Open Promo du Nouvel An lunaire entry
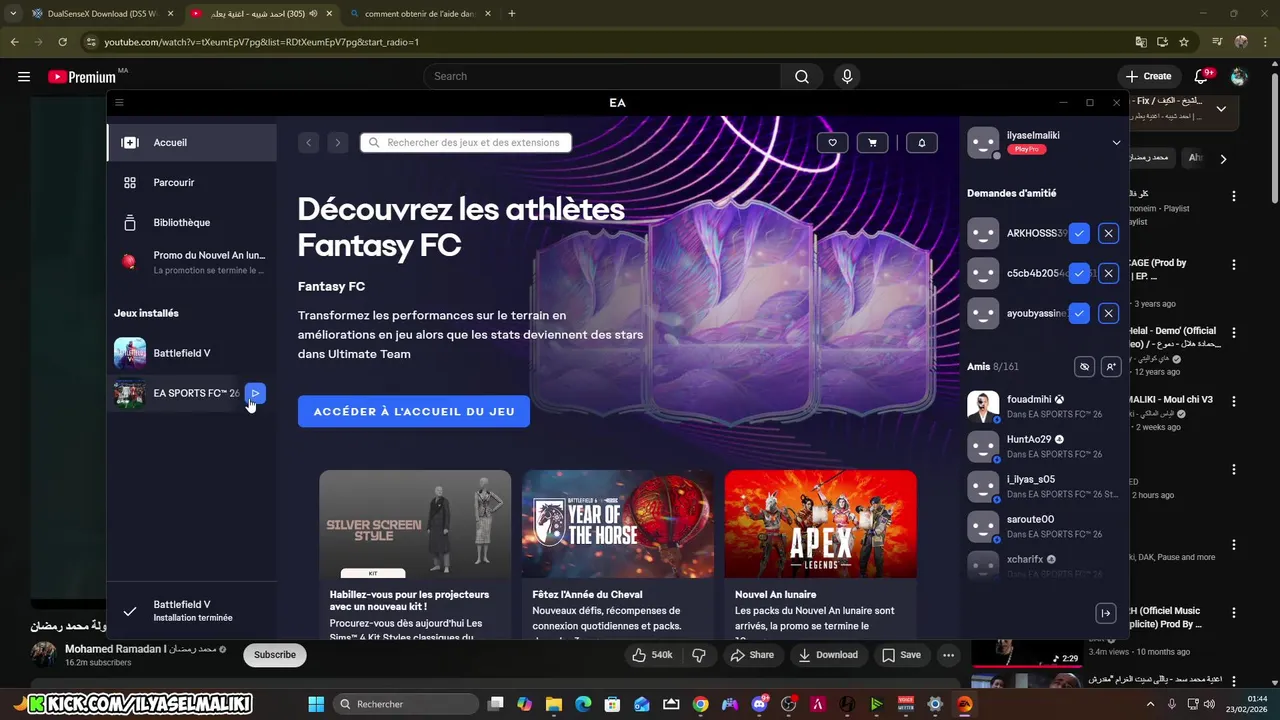Screen dimensions: 1280x720 click(192, 262)
